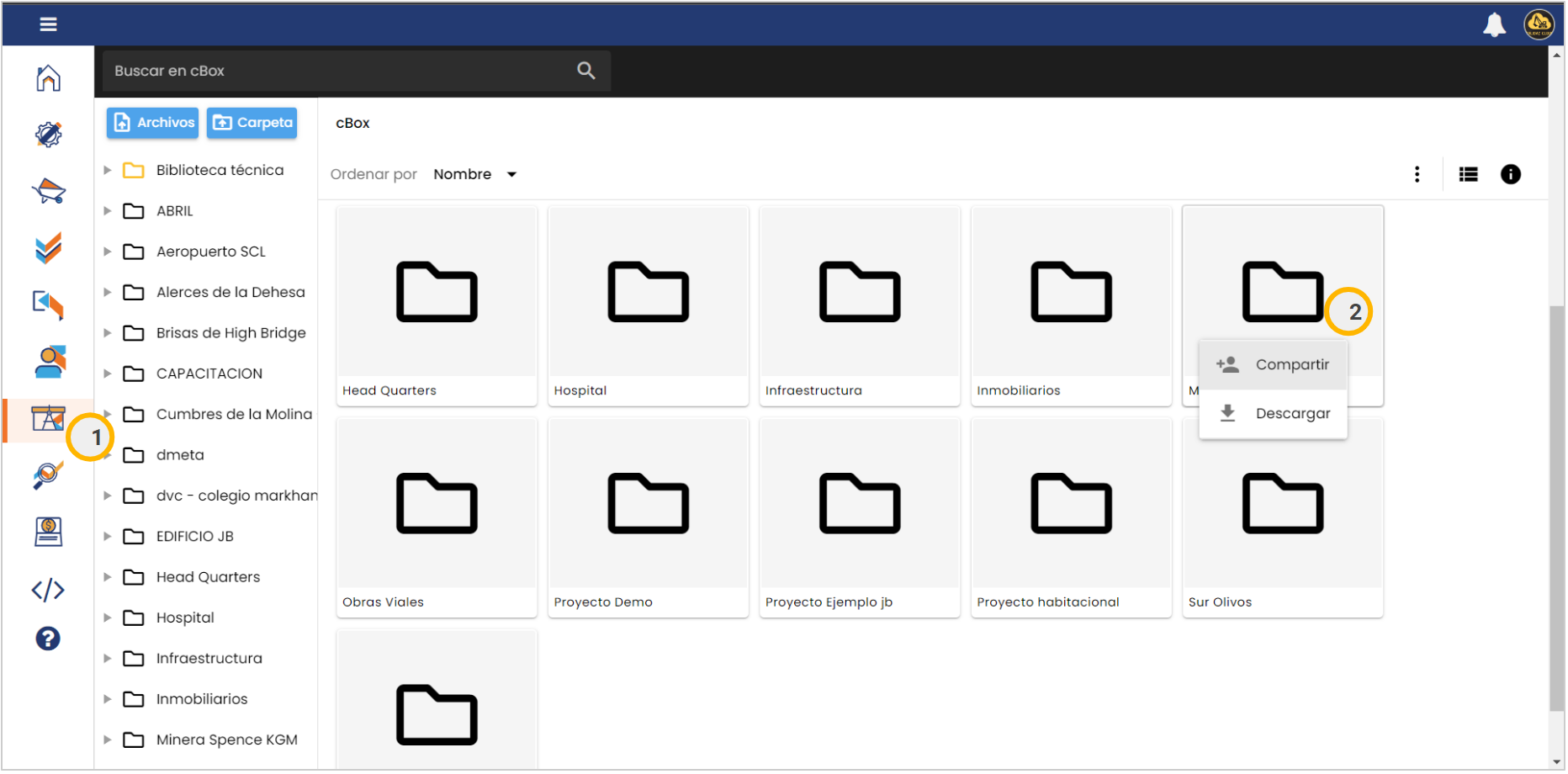Screen dimensions: 1568x774
Task: Click the cBox breadcrumb title
Action: pos(352,123)
